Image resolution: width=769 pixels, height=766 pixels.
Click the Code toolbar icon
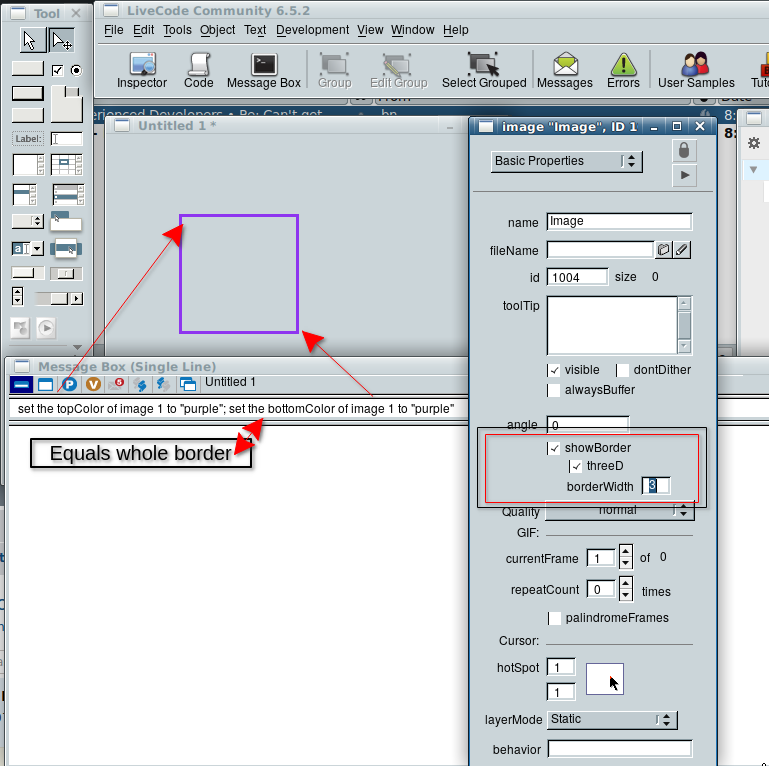coord(198,69)
